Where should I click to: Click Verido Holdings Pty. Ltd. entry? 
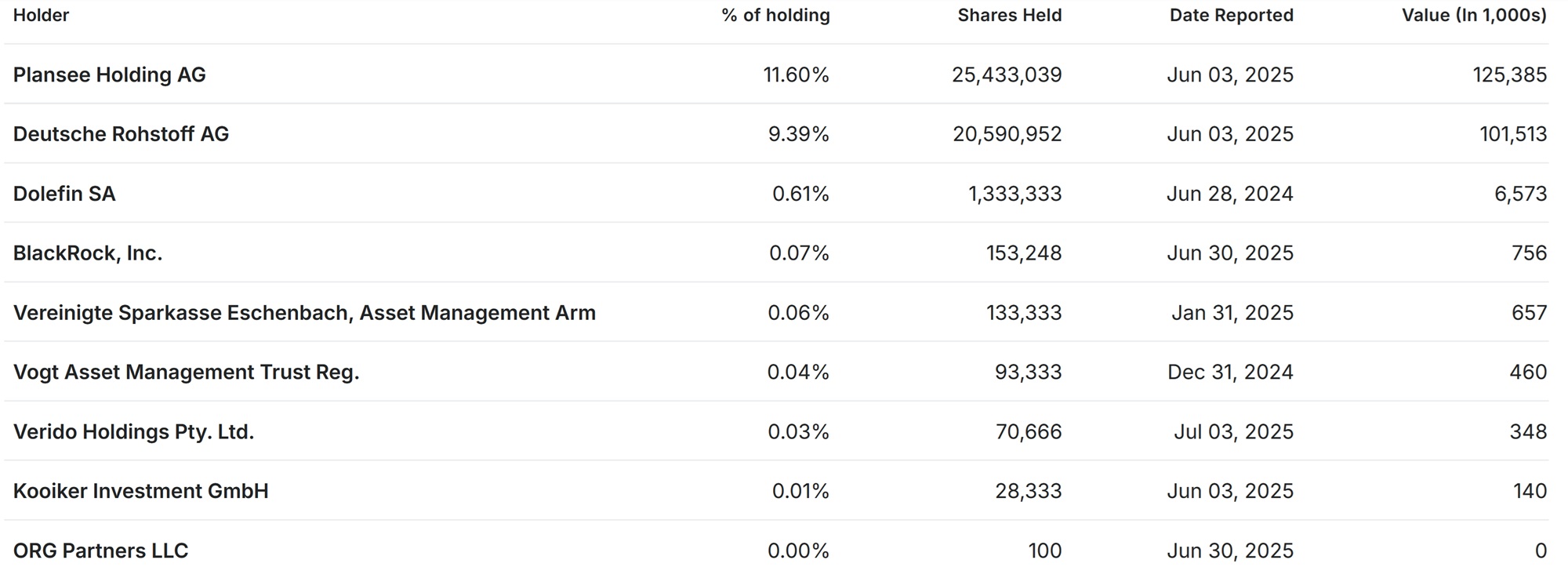point(133,431)
